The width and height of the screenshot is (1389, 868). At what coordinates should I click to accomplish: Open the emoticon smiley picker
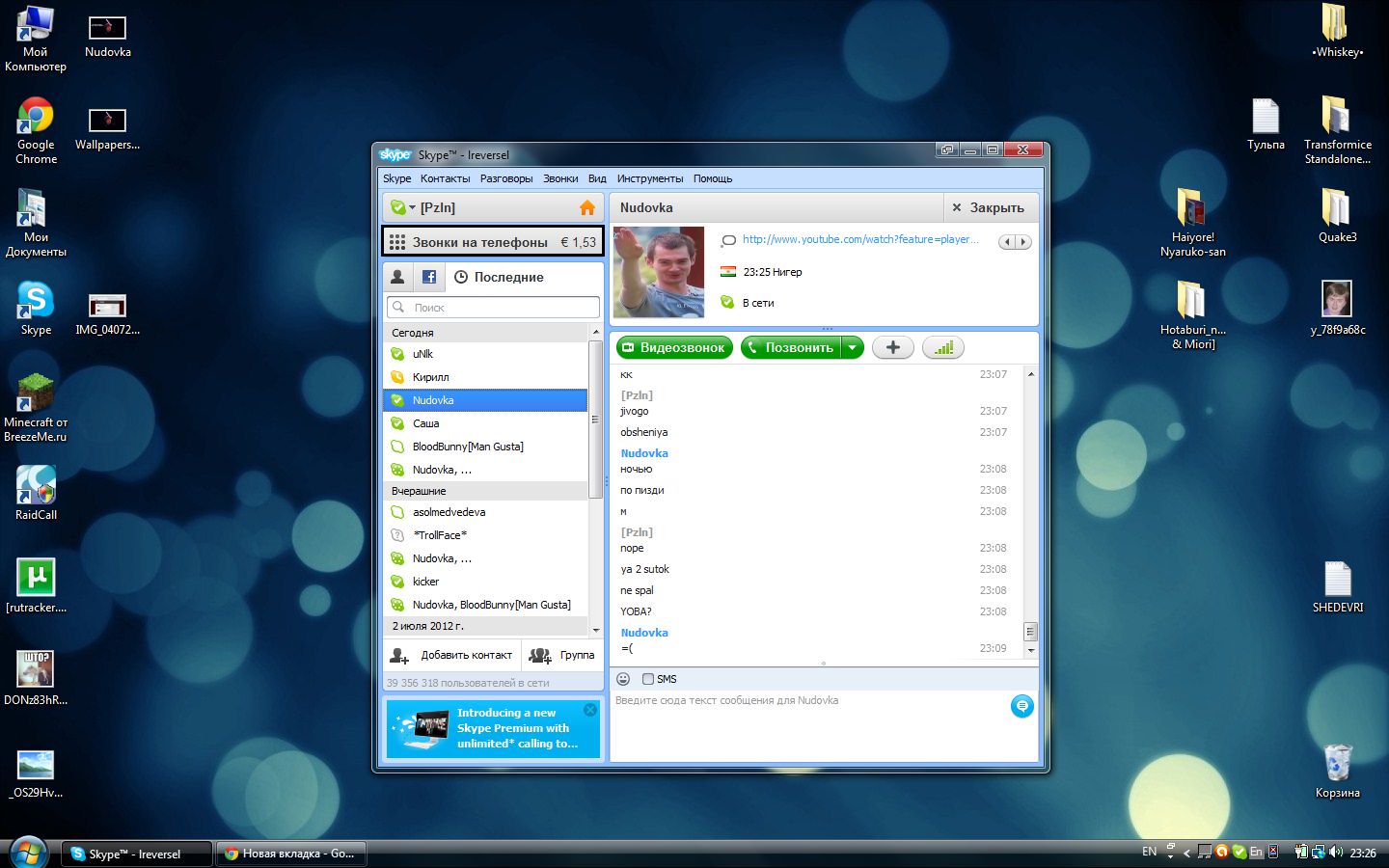623,679
